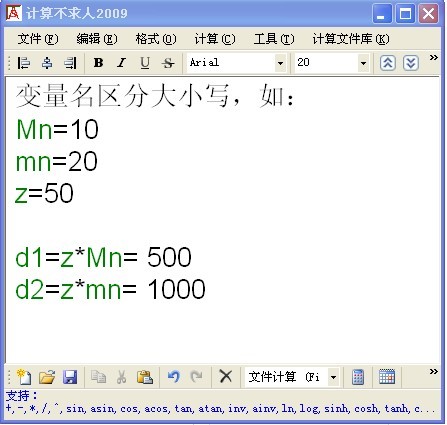447x425 pixels.
Task: Click the save floppy disk icon
Action: point(70,377)
